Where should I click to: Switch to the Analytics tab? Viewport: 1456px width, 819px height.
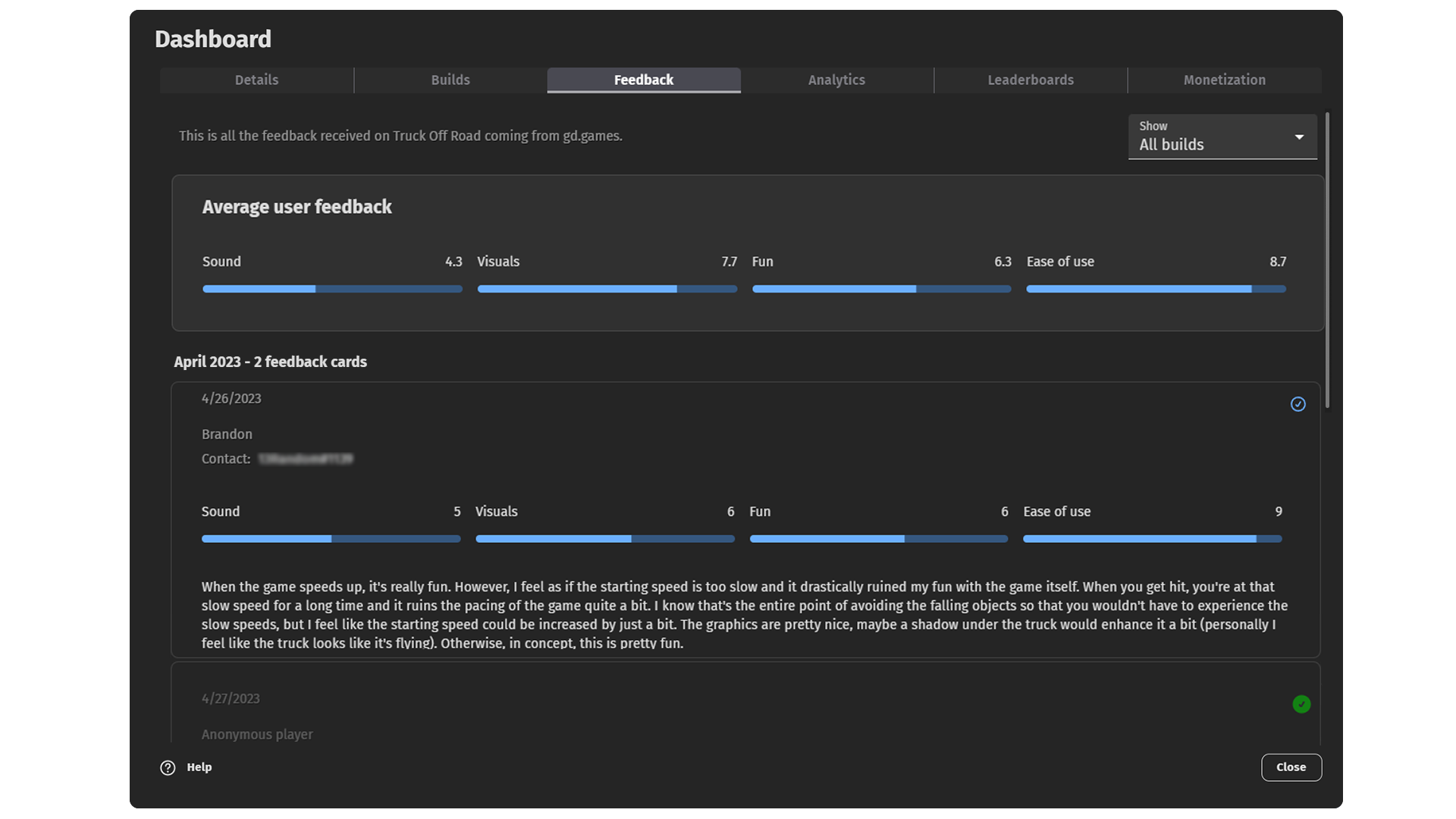pyautogui.click(x=837, y=80)
